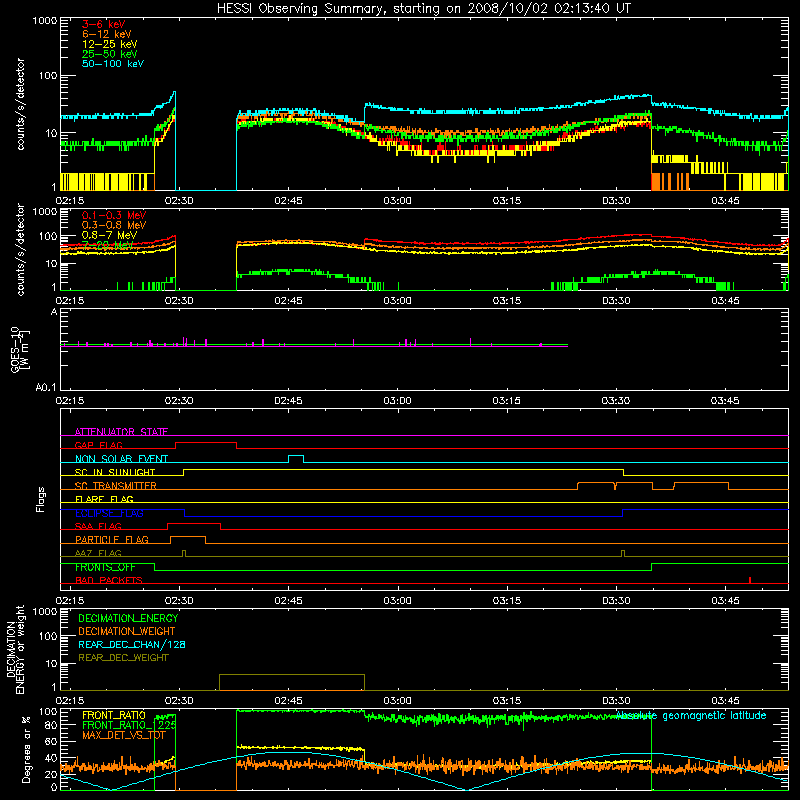Click the 7-20 MeV legend entry
Screen dimensions: 800x800
pos(107,245)
